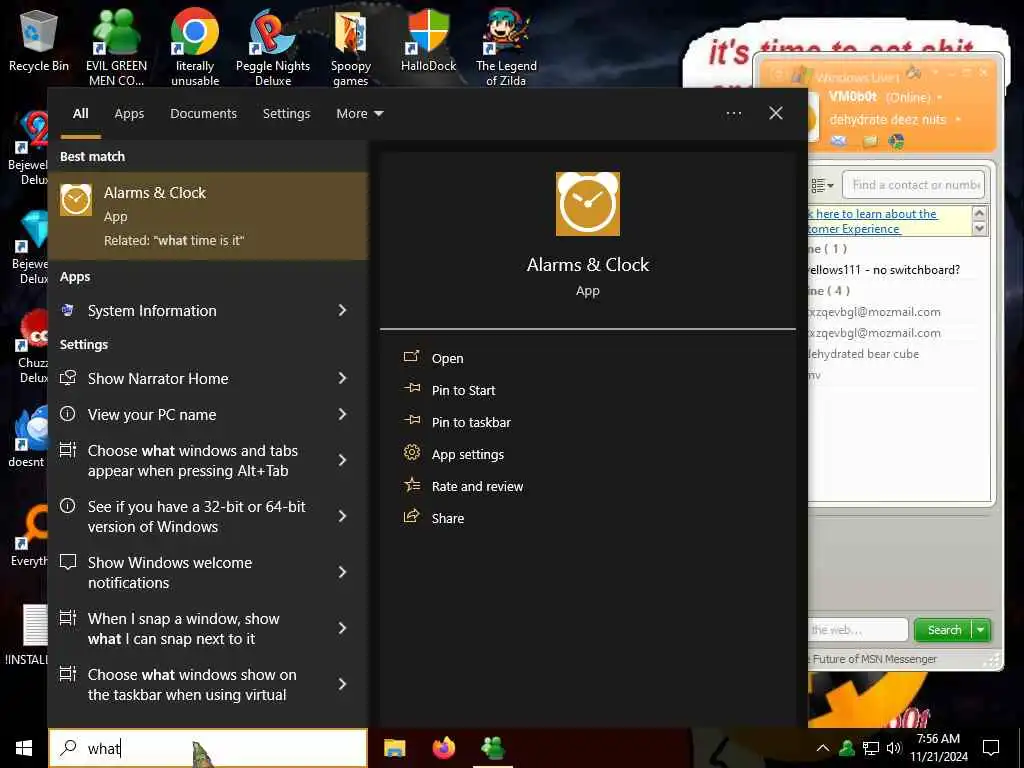Click the Pin to taskbar pin icon
Image resolution: width=1024 pixels, height=768 pixels.
point(411,421)
